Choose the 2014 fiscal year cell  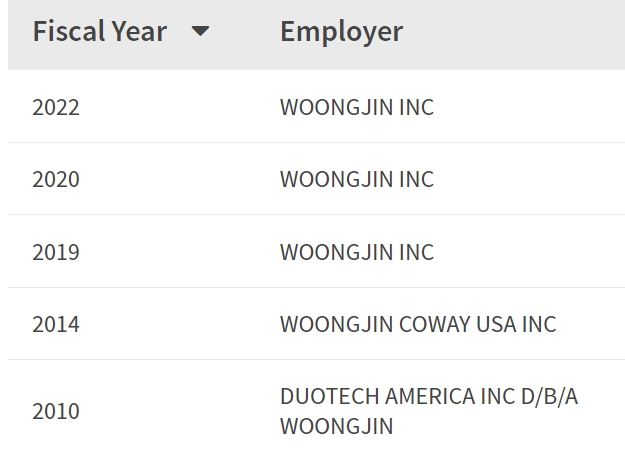pyautogui.click(x=56, y=324)
